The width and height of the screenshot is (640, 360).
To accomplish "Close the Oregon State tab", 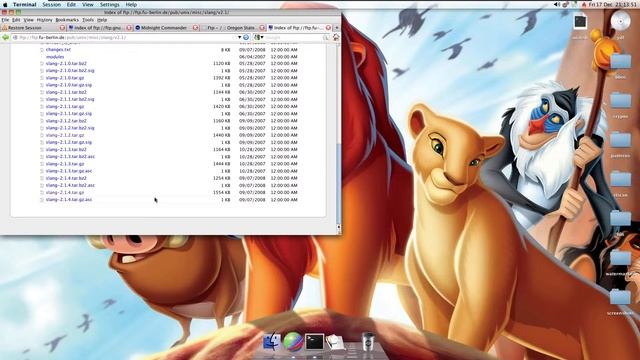I will (262, 28).
